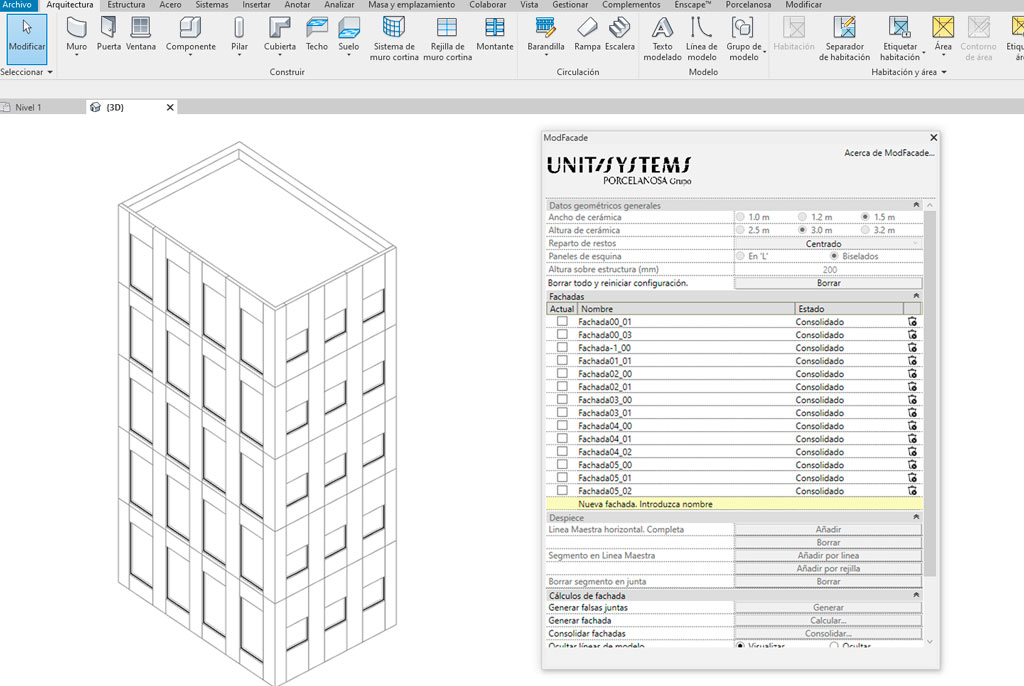
Task: Pick the Suelo floor tool
Action: pos(349,34)
